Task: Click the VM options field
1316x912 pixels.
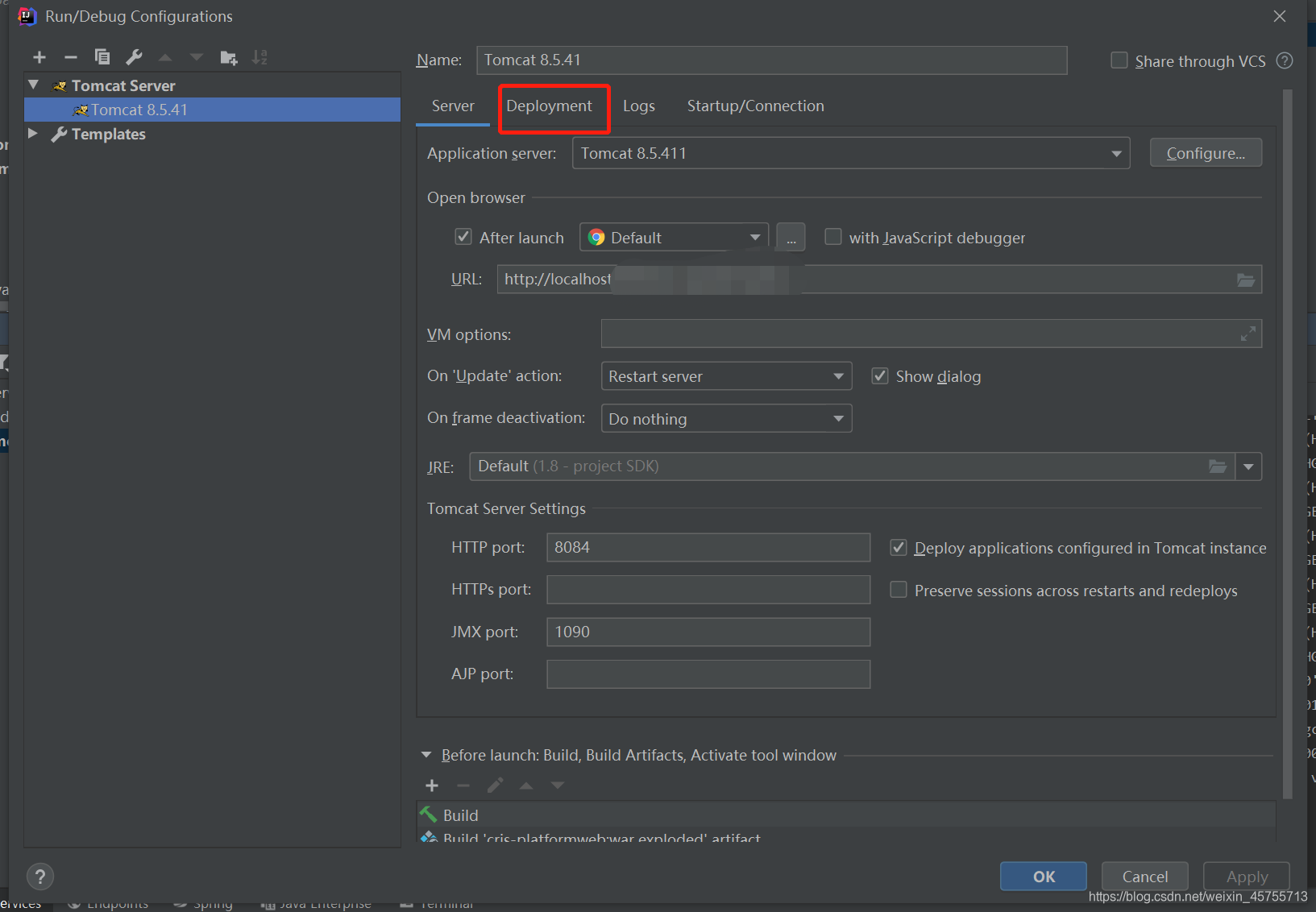Action: 932,334
